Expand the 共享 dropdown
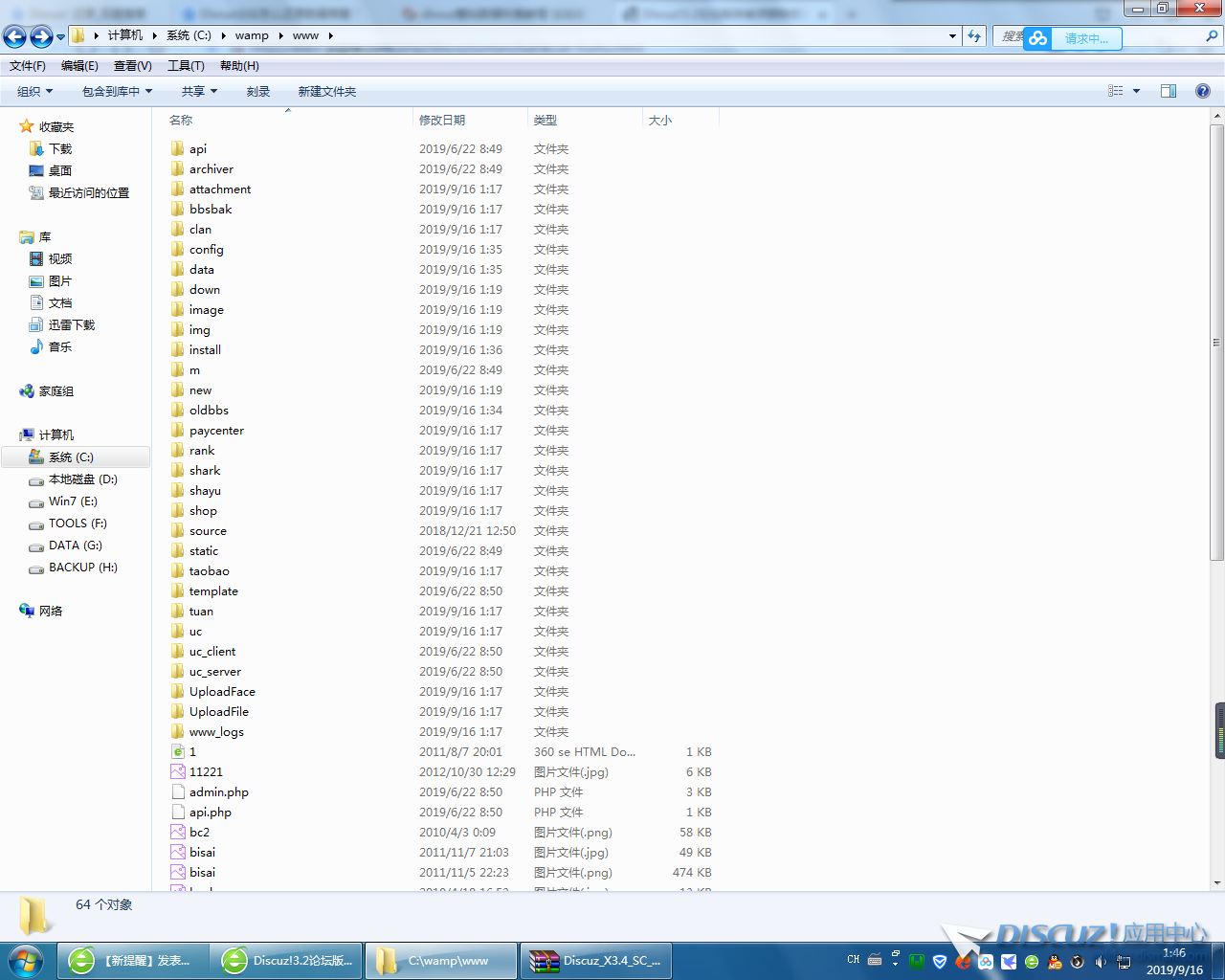Image resolution: width=1225 pixels, height=980 pixels. point(199,91)
